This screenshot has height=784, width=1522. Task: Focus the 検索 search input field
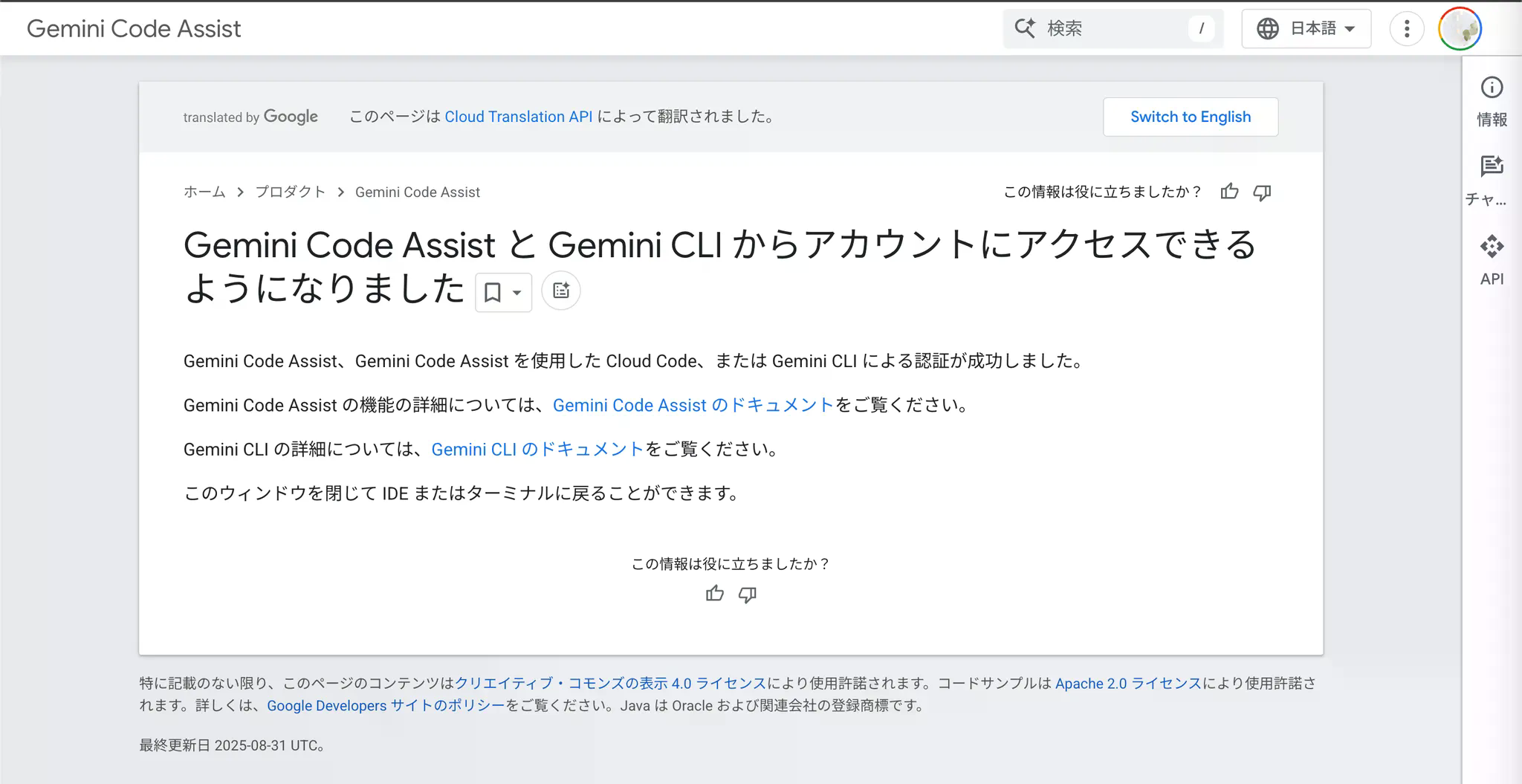tap(1113, 28)
